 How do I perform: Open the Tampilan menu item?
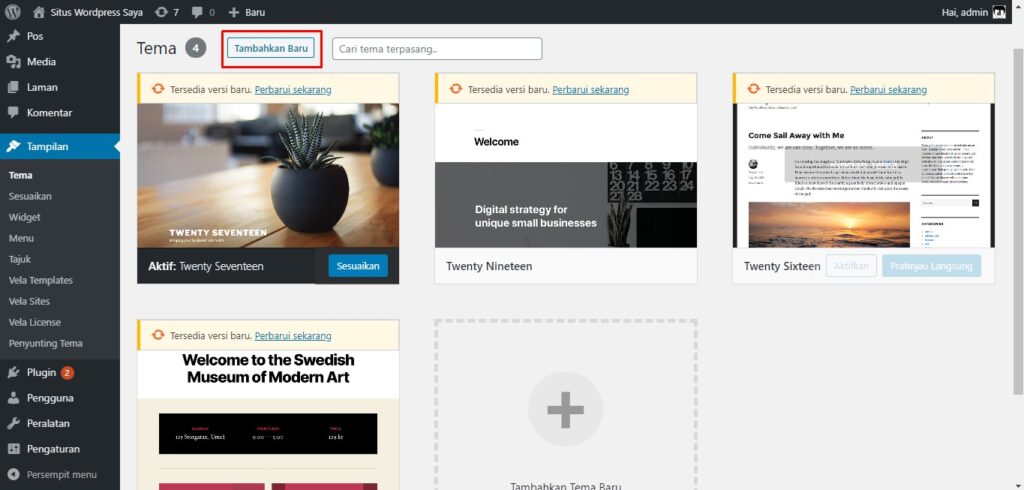point(60,146)
